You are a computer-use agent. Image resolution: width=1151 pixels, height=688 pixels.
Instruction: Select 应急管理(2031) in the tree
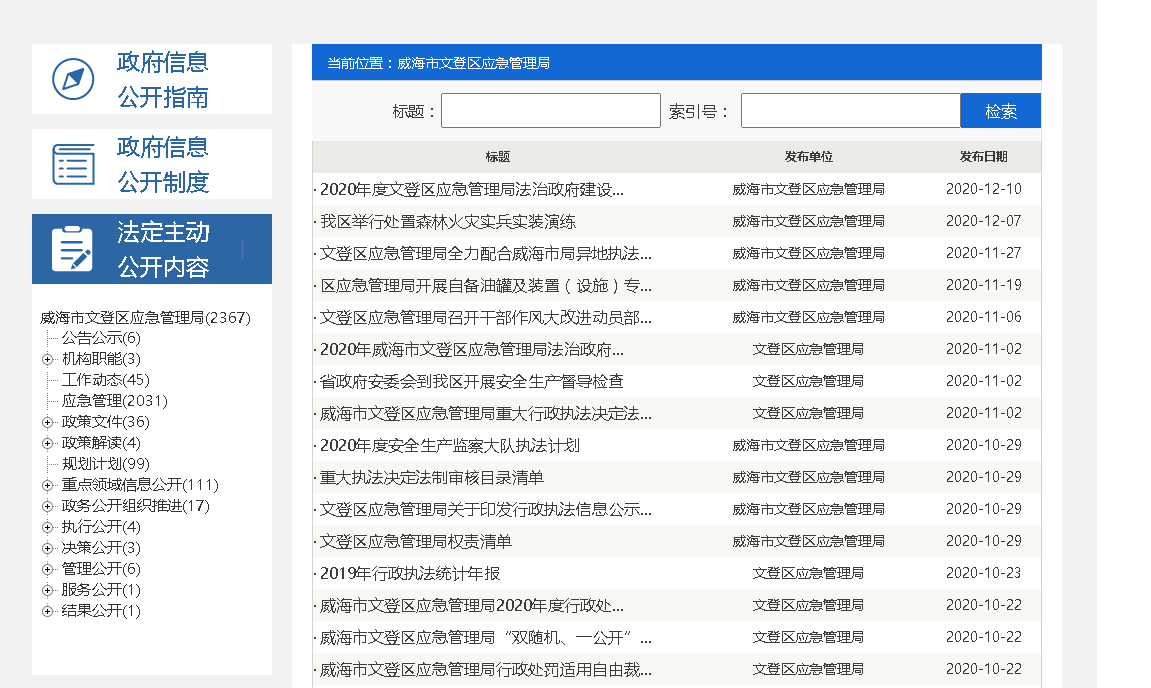point(114,401)
